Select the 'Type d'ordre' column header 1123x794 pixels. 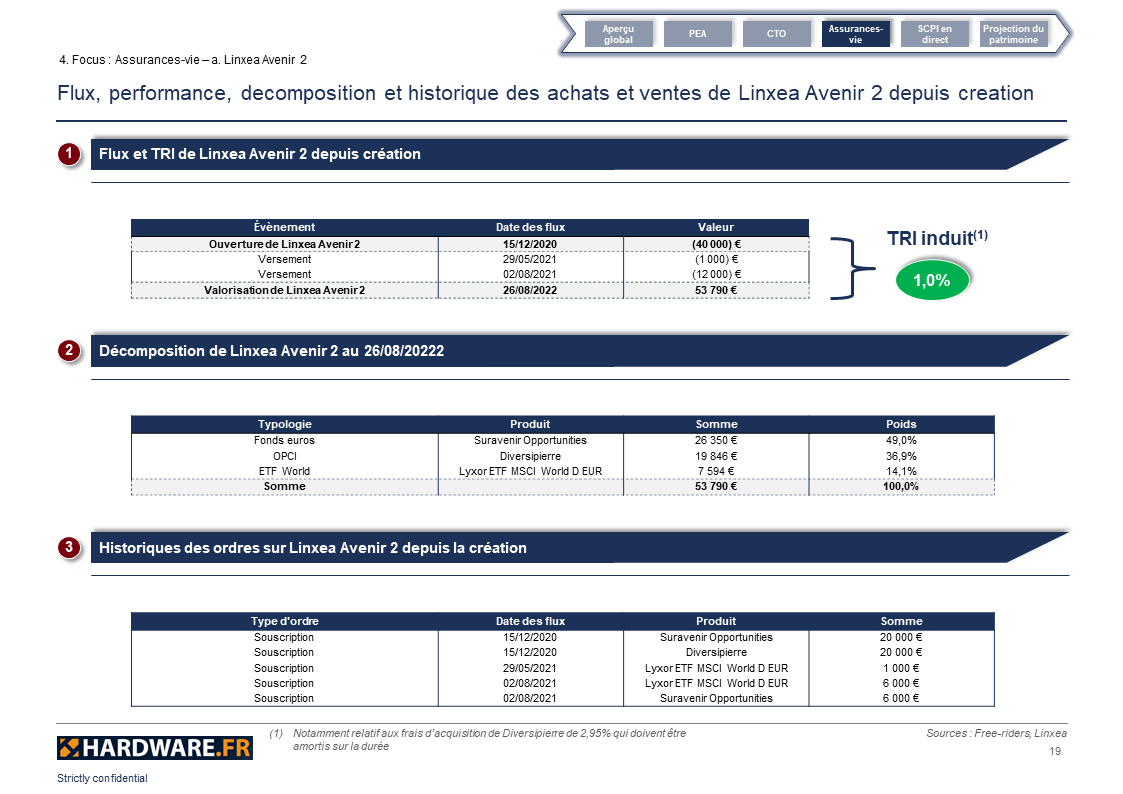284,621
